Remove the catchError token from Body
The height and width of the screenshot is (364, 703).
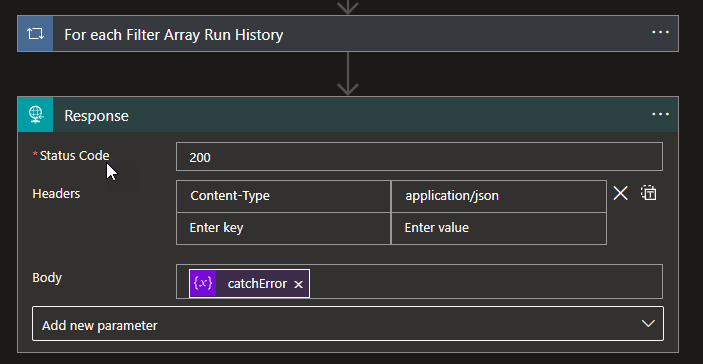tap(298, 285)
